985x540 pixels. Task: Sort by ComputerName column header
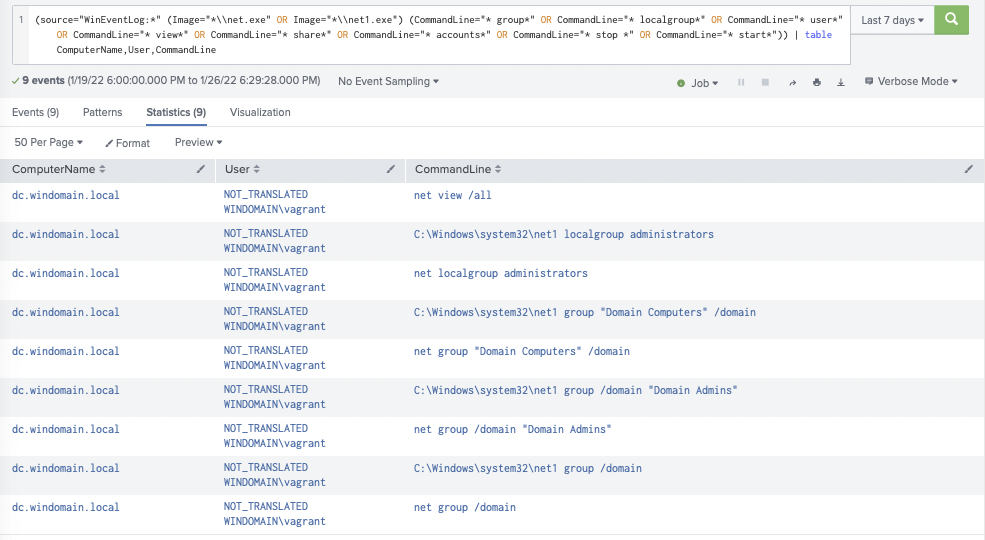pyautogui.click(x=58, y=170)
